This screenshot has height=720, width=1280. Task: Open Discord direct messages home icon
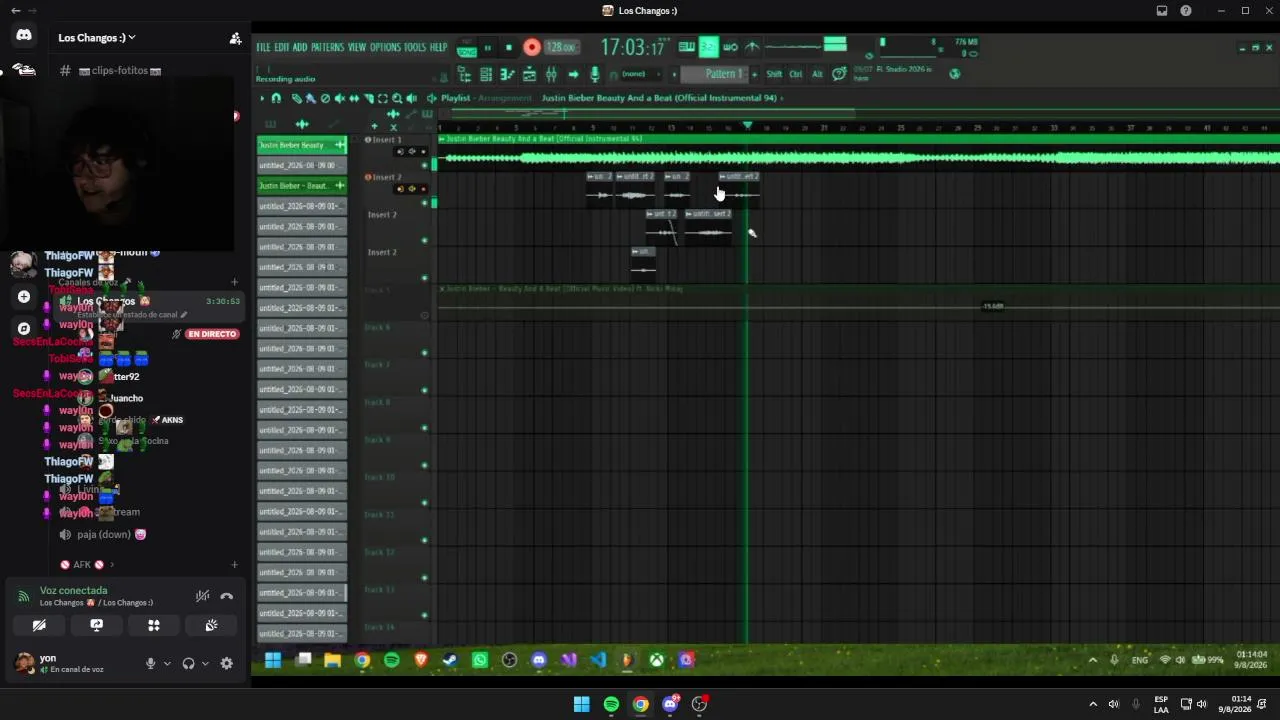coord(24,36)
